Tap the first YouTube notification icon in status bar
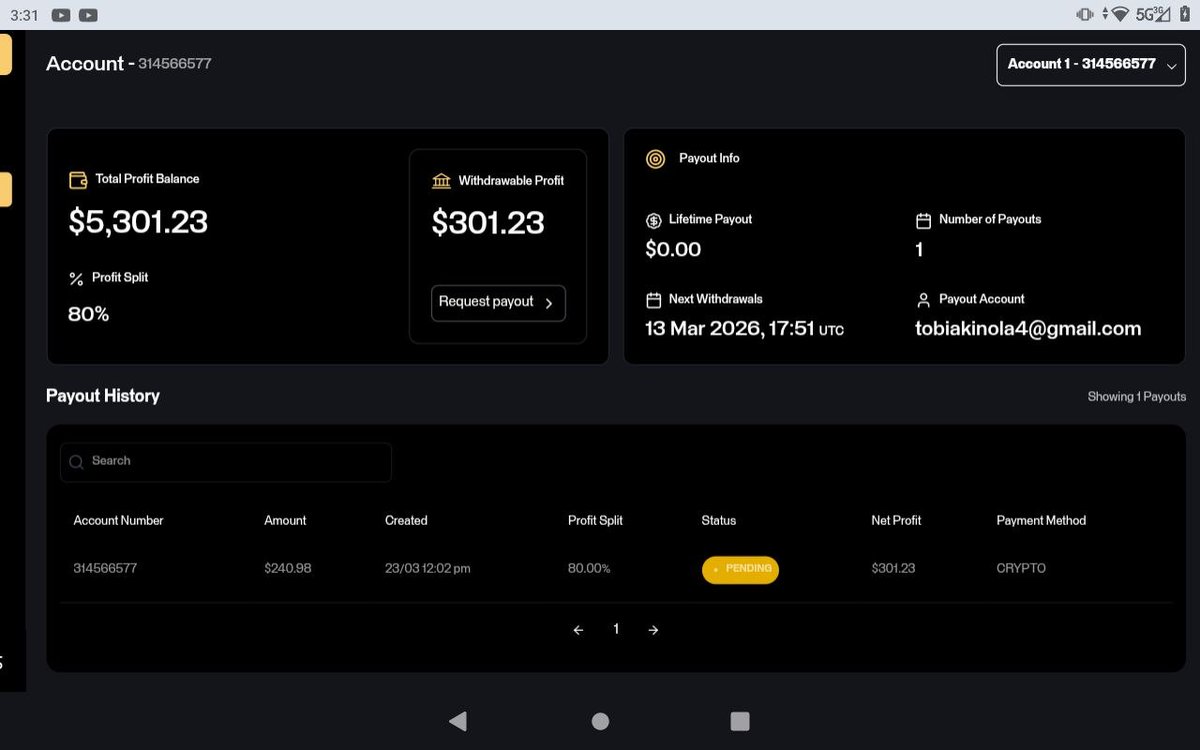Viewport: 1200px width, 750px height. [61, 15]
